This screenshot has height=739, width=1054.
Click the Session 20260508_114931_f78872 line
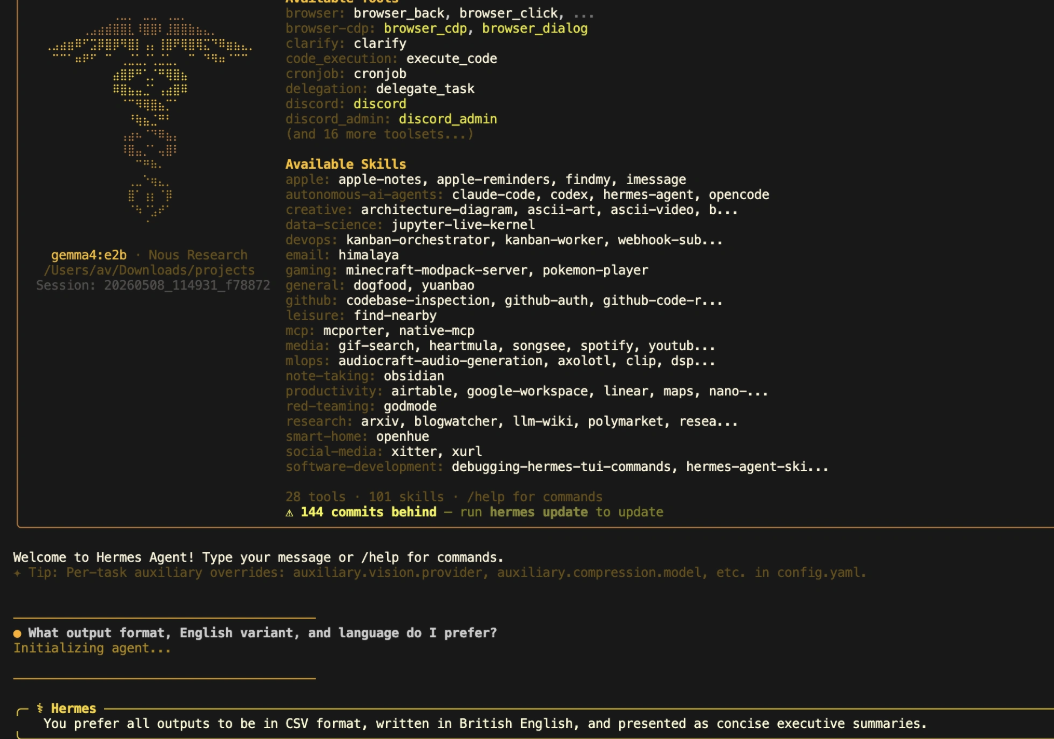coord(153,285)
